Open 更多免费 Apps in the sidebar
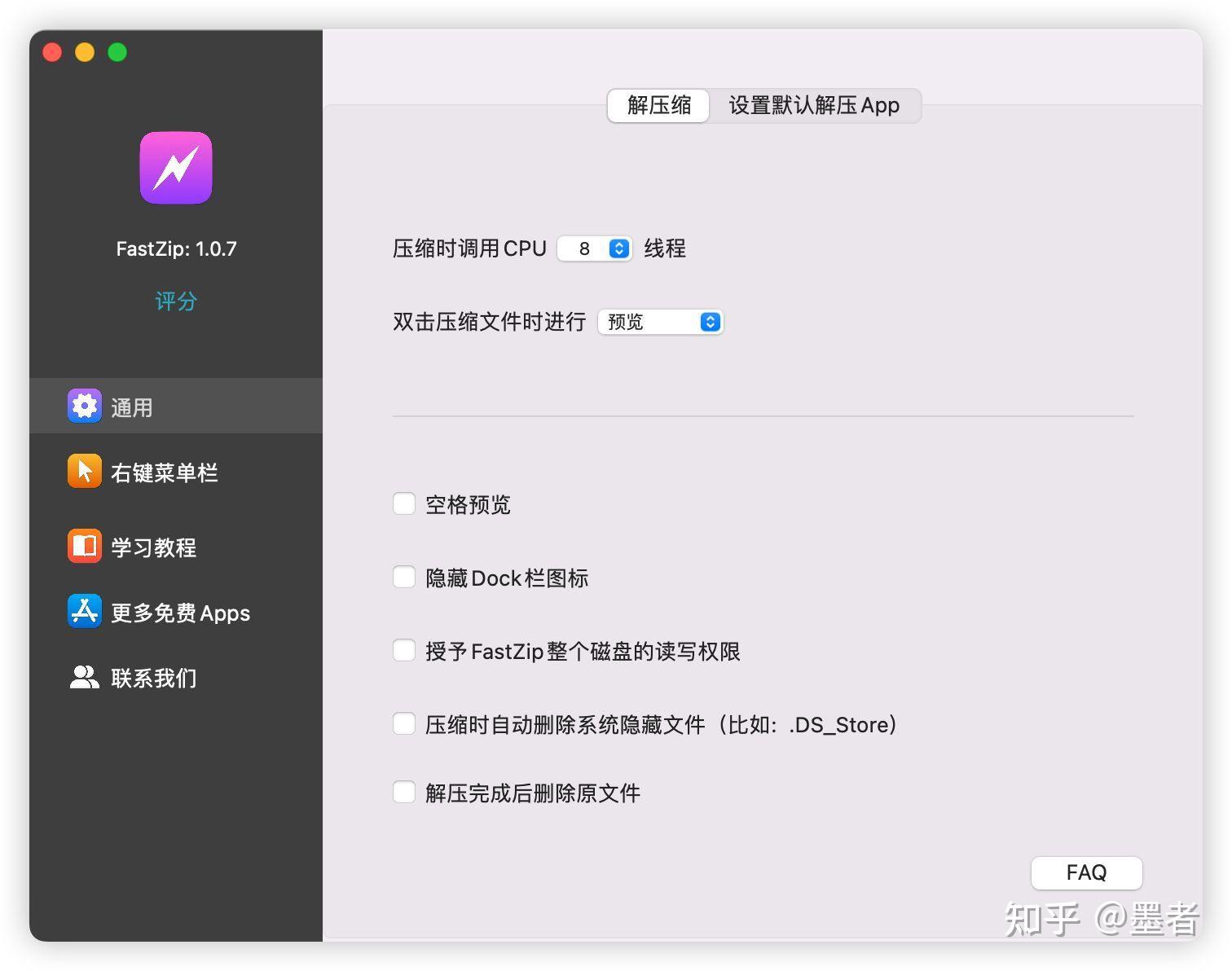Image resolution: width=1232 pixels, height=971 pixels. pos(176,612)
